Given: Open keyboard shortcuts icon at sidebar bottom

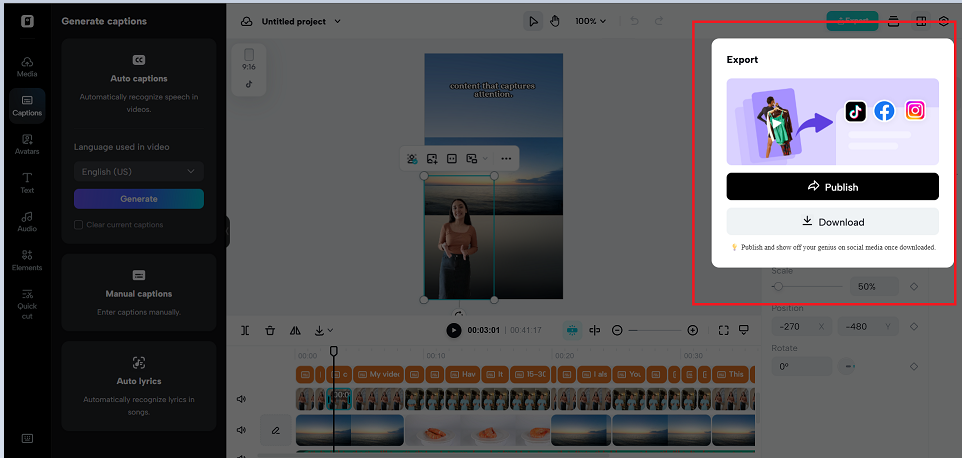Looking at the screenshot, I should tap(27, 438).
